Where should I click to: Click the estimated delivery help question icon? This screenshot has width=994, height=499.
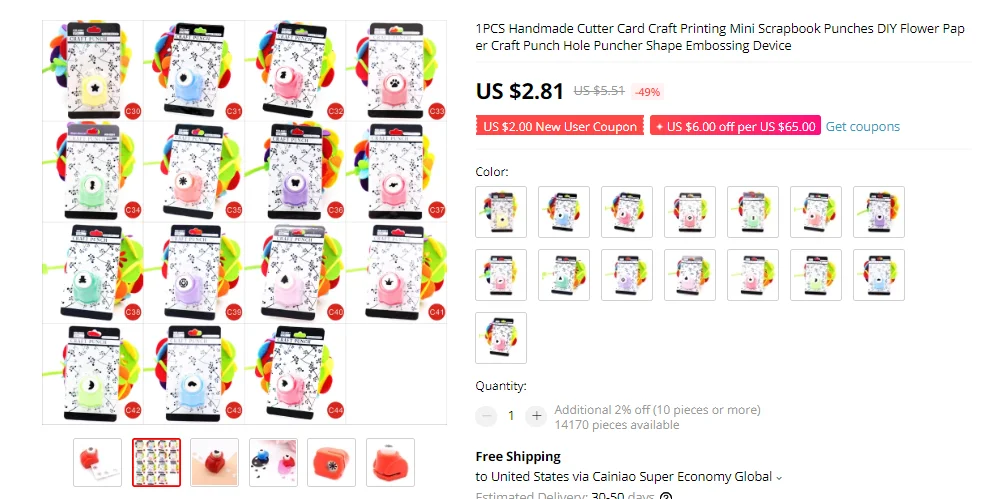pos(666,496)
